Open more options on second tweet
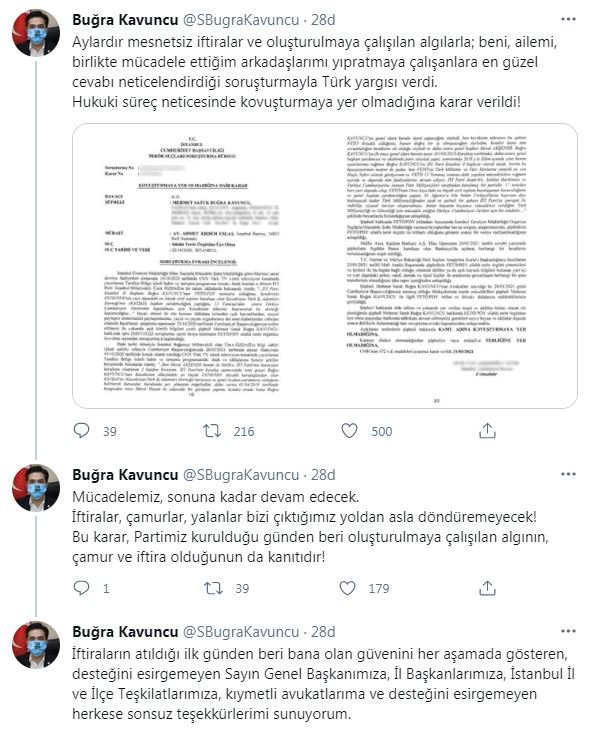Viewport: 600px width, 731px height. (x=568, y=475)
